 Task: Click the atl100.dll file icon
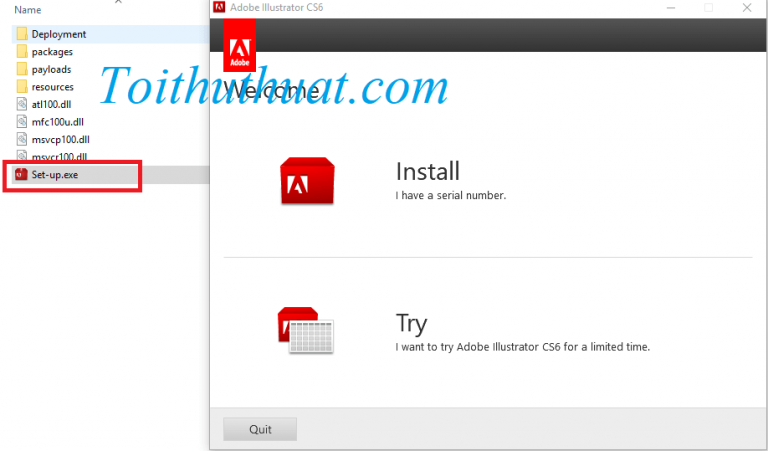(x=22, y=104)
